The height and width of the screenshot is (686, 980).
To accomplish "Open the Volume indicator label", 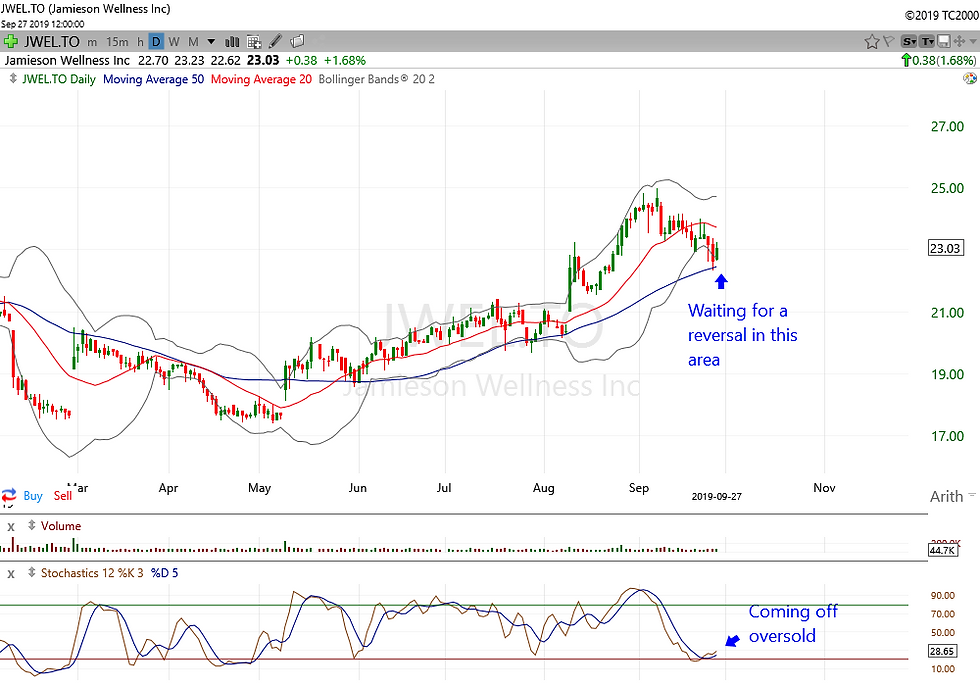I will click(61, 525).
